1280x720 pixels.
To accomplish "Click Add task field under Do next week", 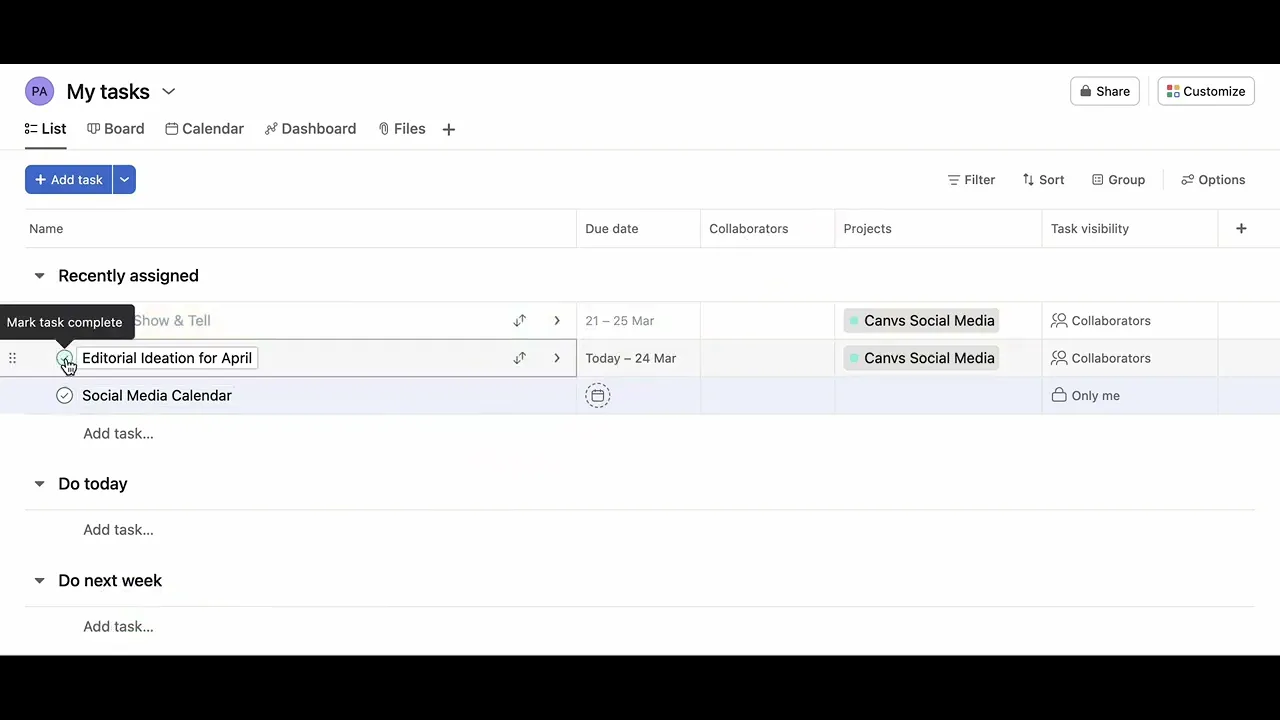I will 118,627.
